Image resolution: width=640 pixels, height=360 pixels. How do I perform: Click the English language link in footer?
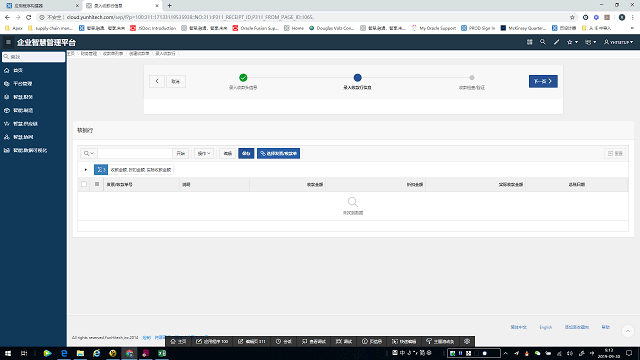(545, 327)
